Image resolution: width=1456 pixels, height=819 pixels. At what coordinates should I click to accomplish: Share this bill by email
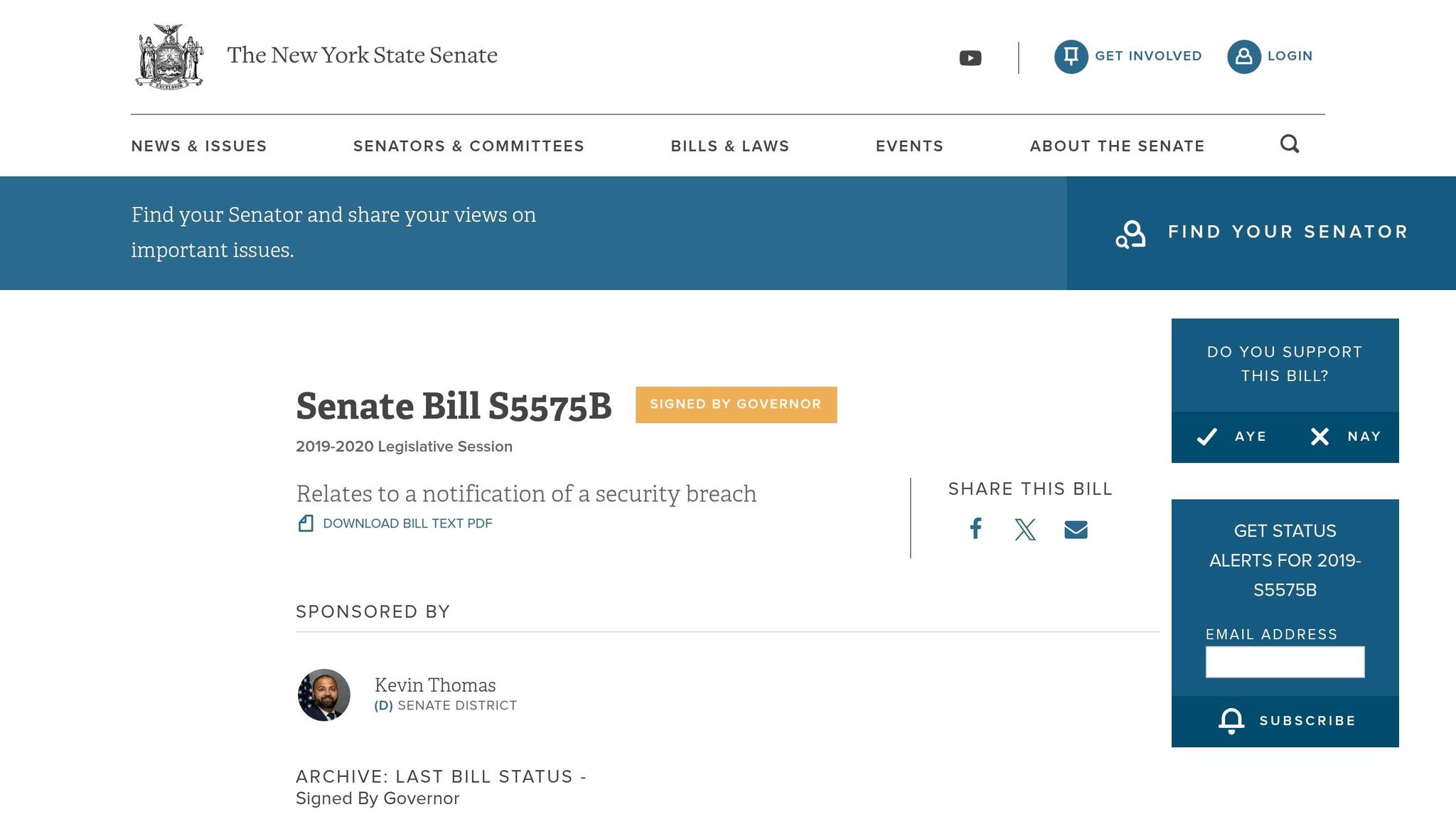point(1076,530)
